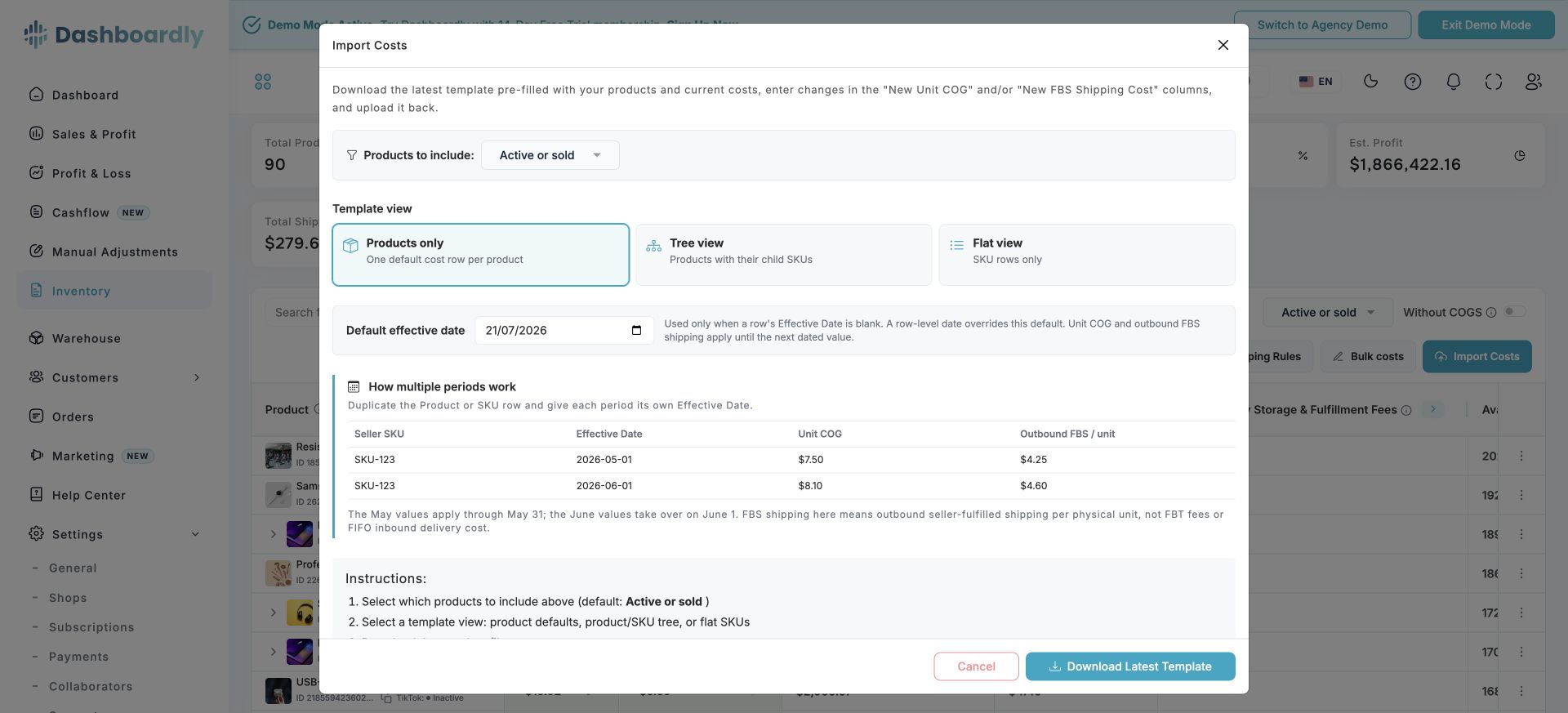Collapse the Settings submenu chevron
The width and height of the screenshot is (1568, 713).
(195, 534)
